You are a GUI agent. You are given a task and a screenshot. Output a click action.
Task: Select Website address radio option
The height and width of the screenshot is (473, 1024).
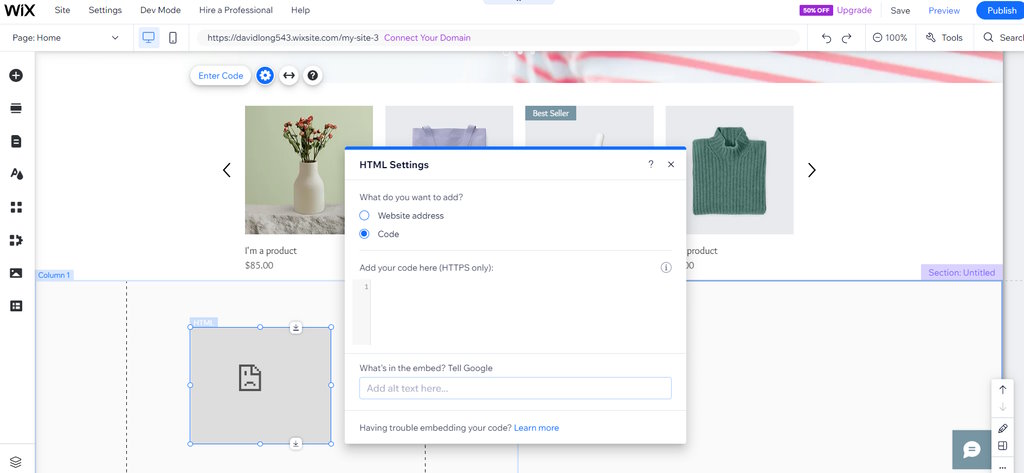point(364,215)
